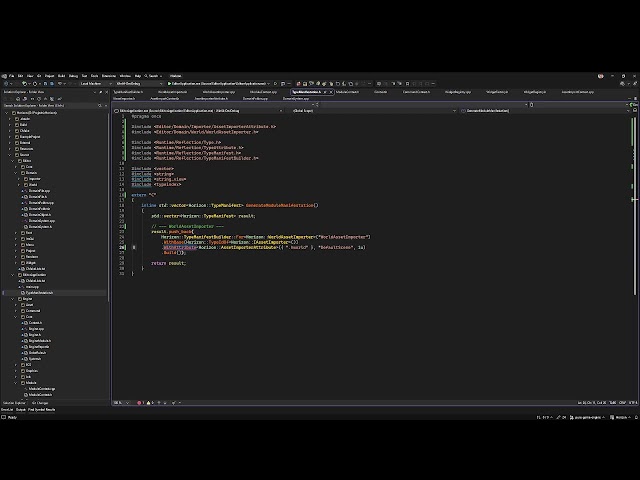
Task: Open the Build menu
Action: pos(61,76)
